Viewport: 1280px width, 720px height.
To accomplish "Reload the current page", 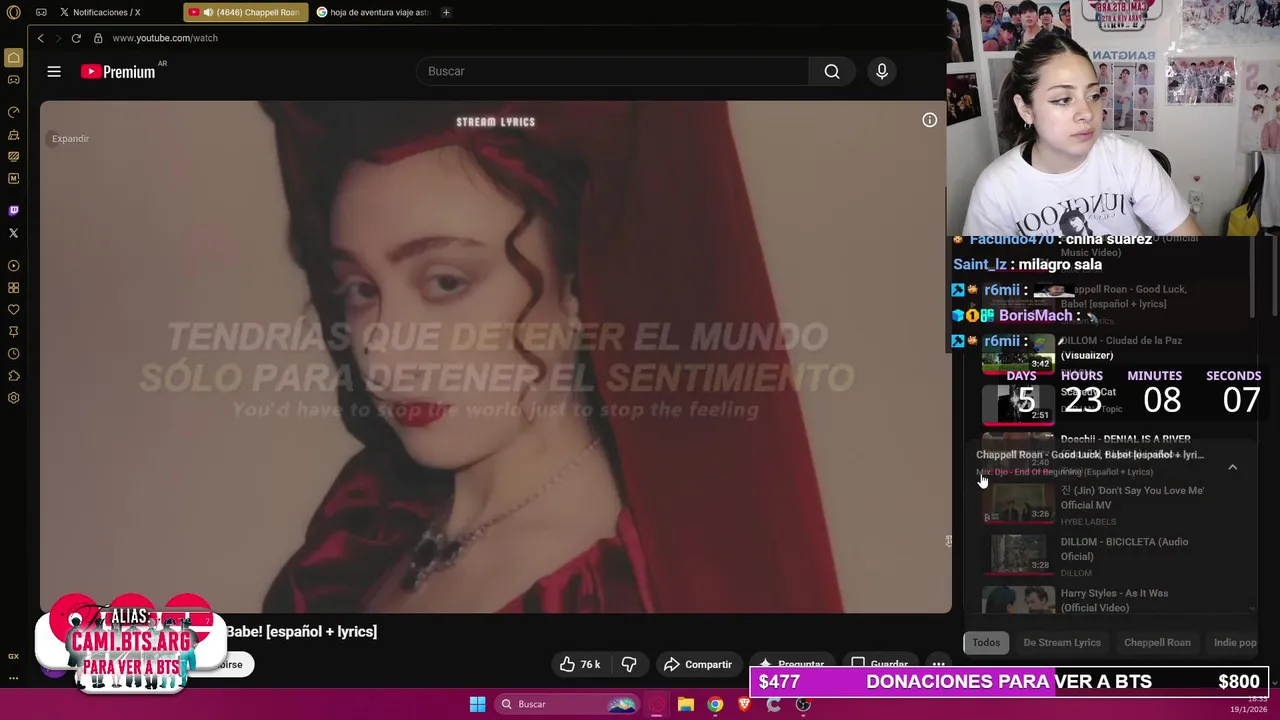I will point(76,38).
